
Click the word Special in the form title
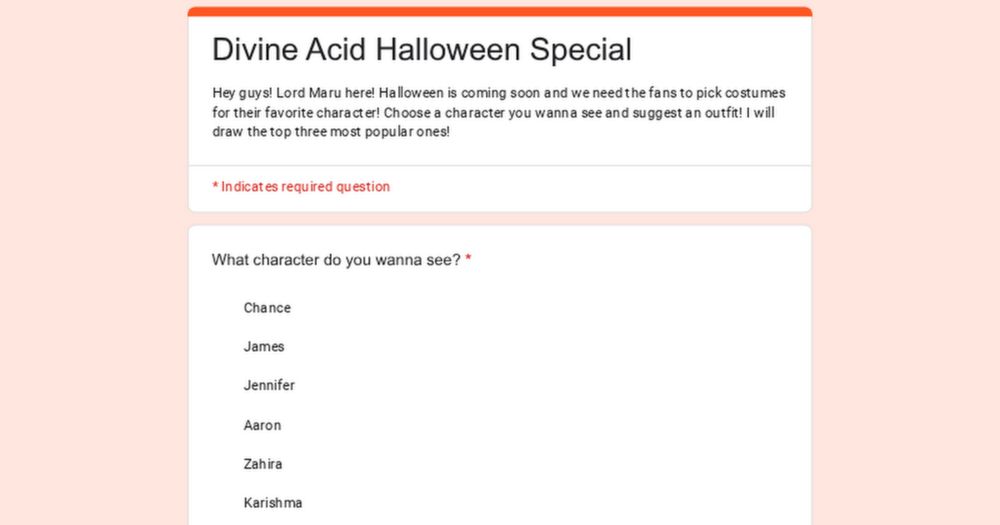[580, 50]
